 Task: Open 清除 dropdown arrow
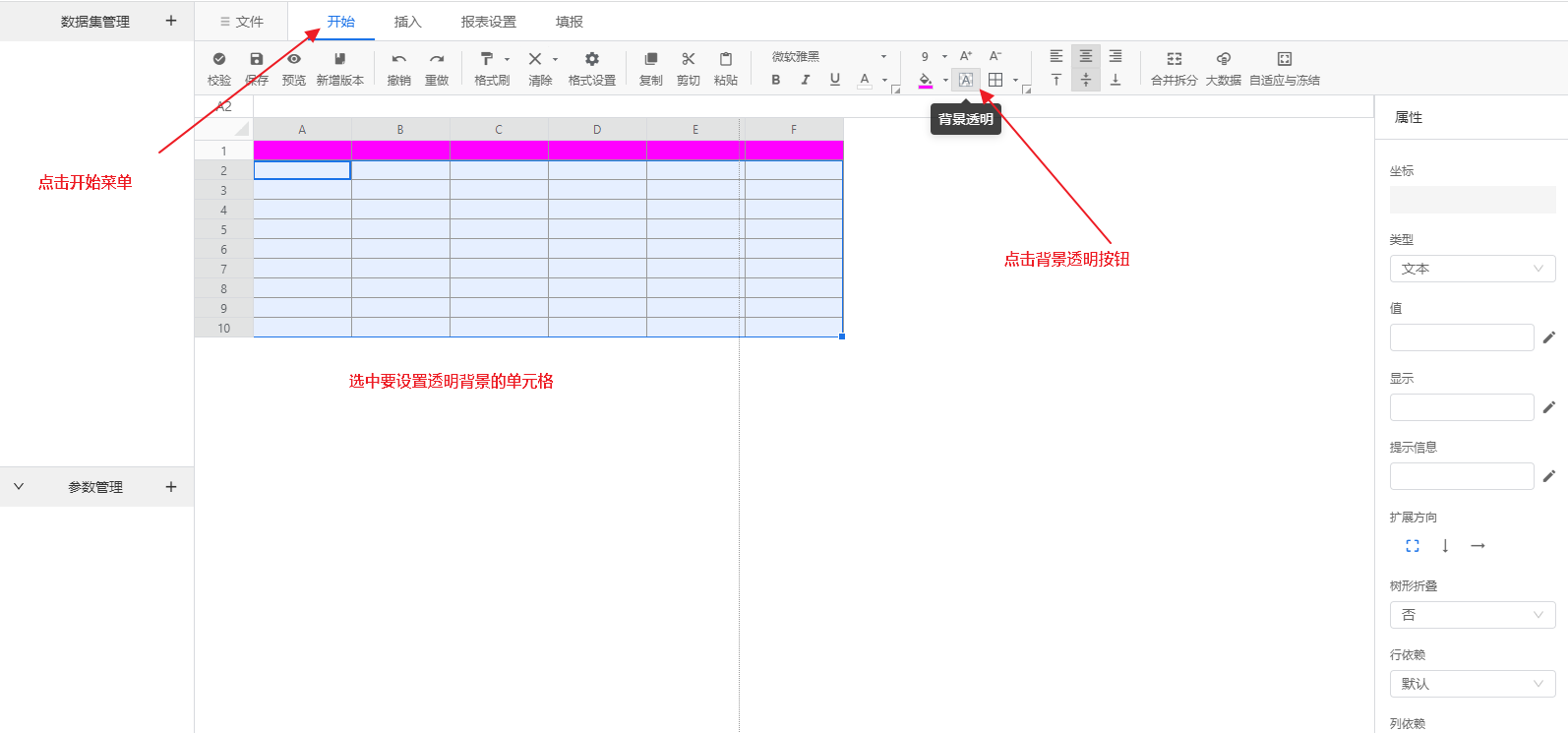(x=556, y=59)
